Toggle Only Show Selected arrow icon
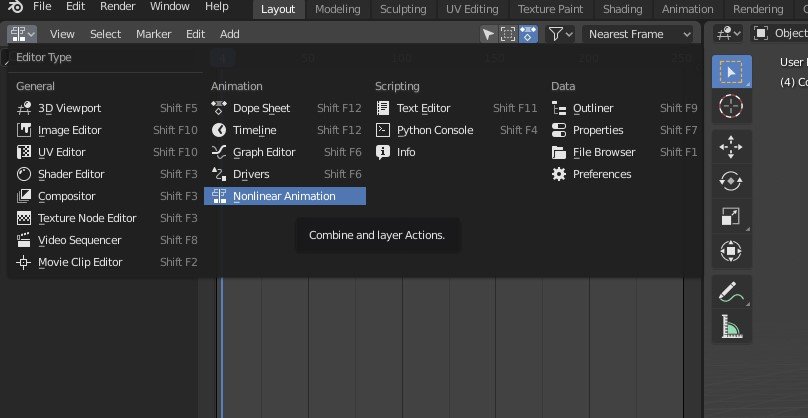Screen dimensions: 808x418 click(x=488, y=34)
